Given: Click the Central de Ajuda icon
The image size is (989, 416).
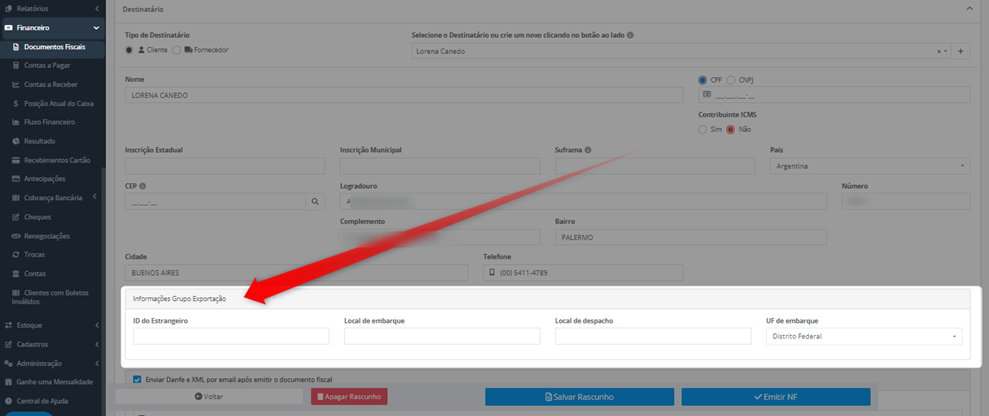Looking at the screenshot, I should coord(8,401).
